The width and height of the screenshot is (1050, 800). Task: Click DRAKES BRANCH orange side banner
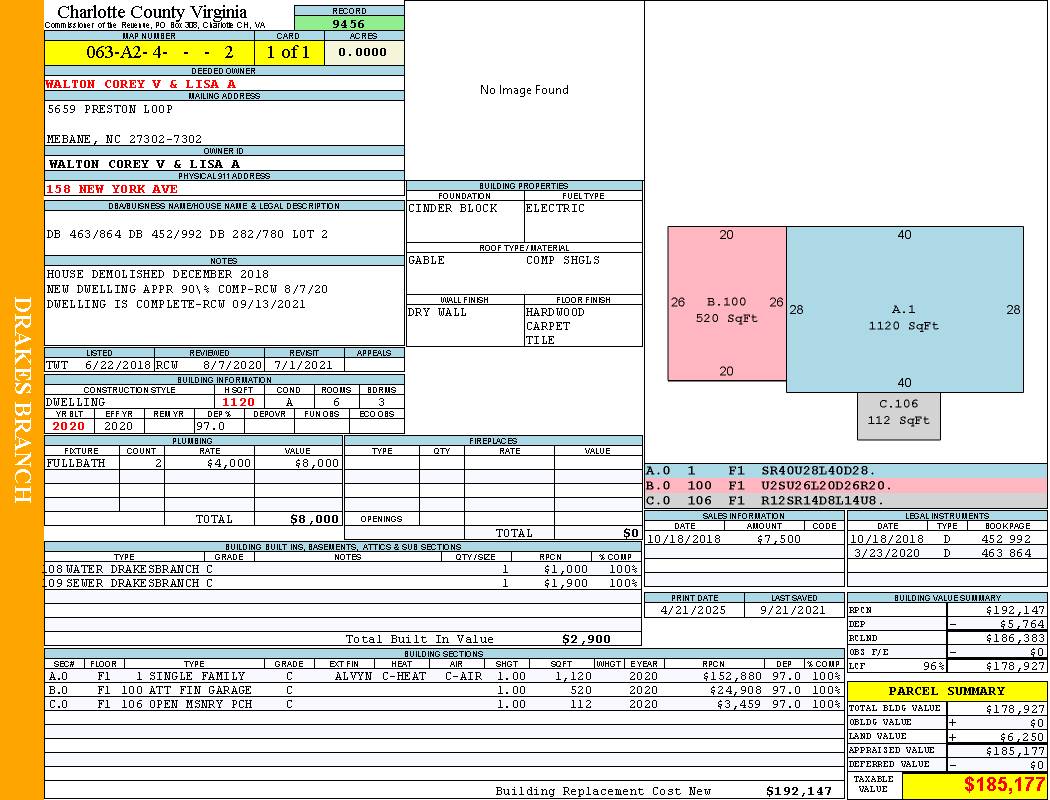pos(22,400)
